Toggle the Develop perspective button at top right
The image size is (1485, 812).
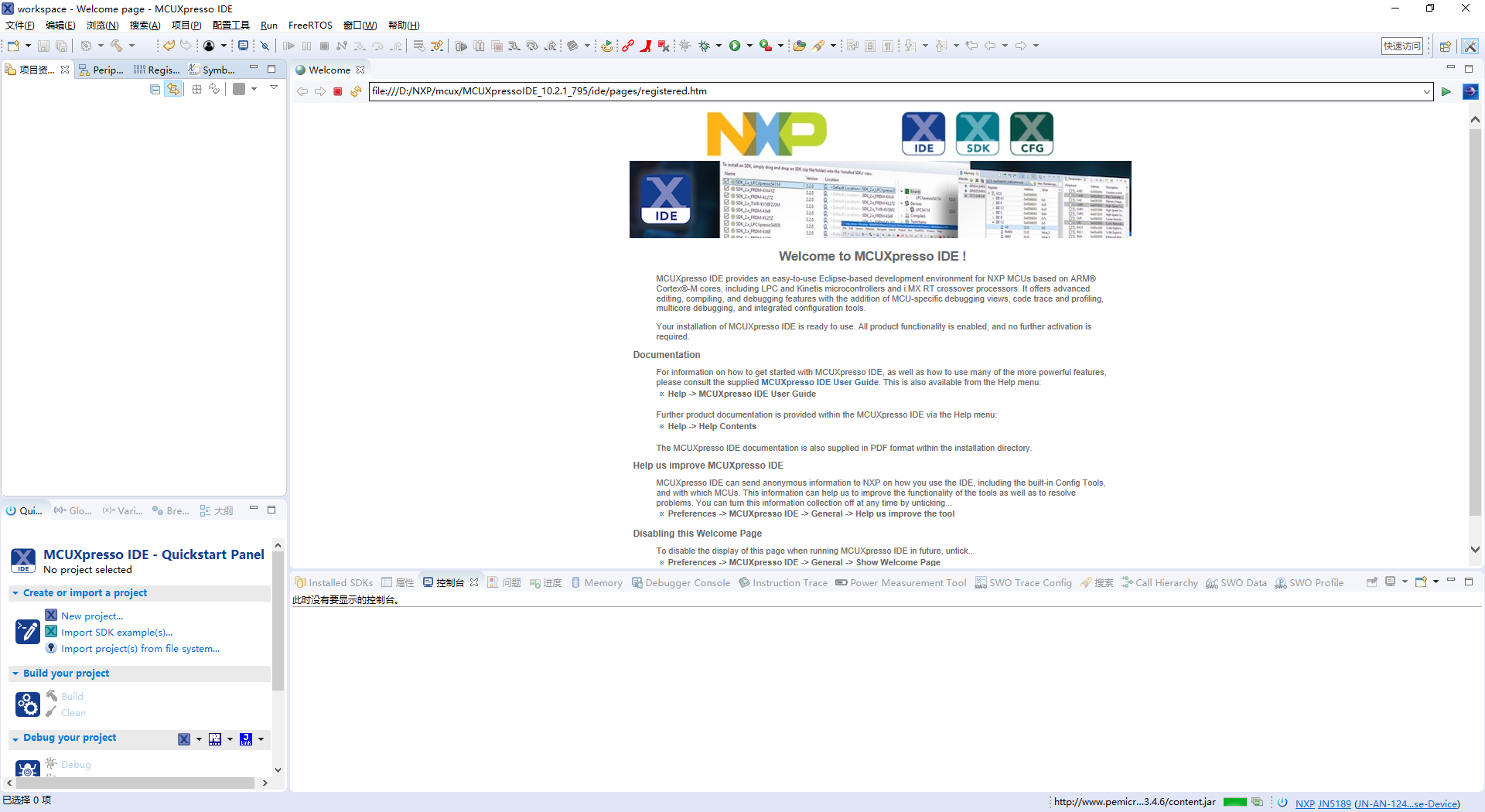(x=1470, y=46)
